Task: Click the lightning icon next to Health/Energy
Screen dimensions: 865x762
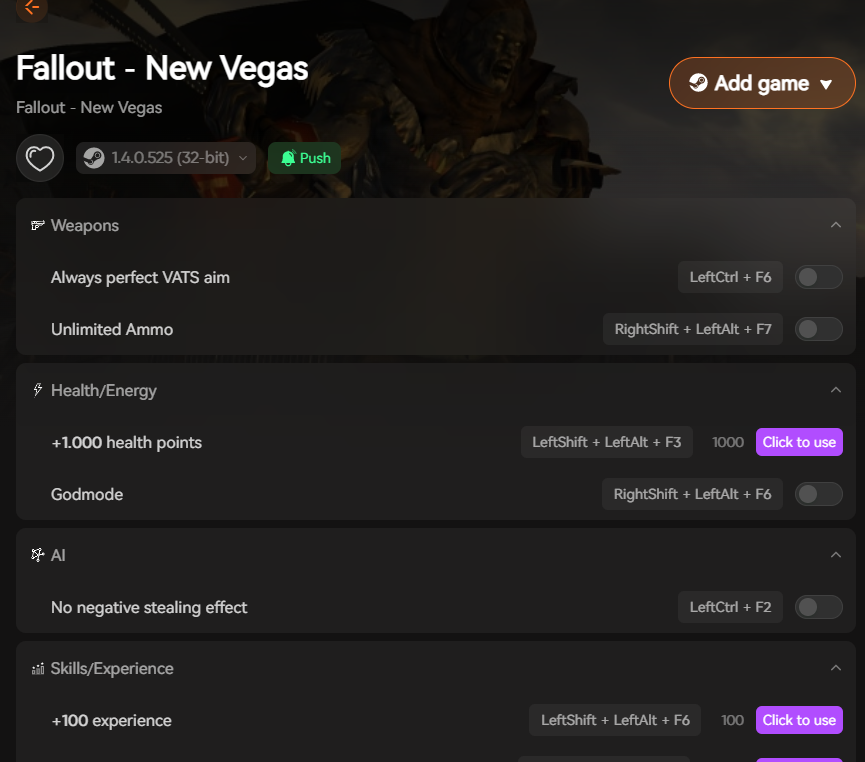Action: (37, 390)
